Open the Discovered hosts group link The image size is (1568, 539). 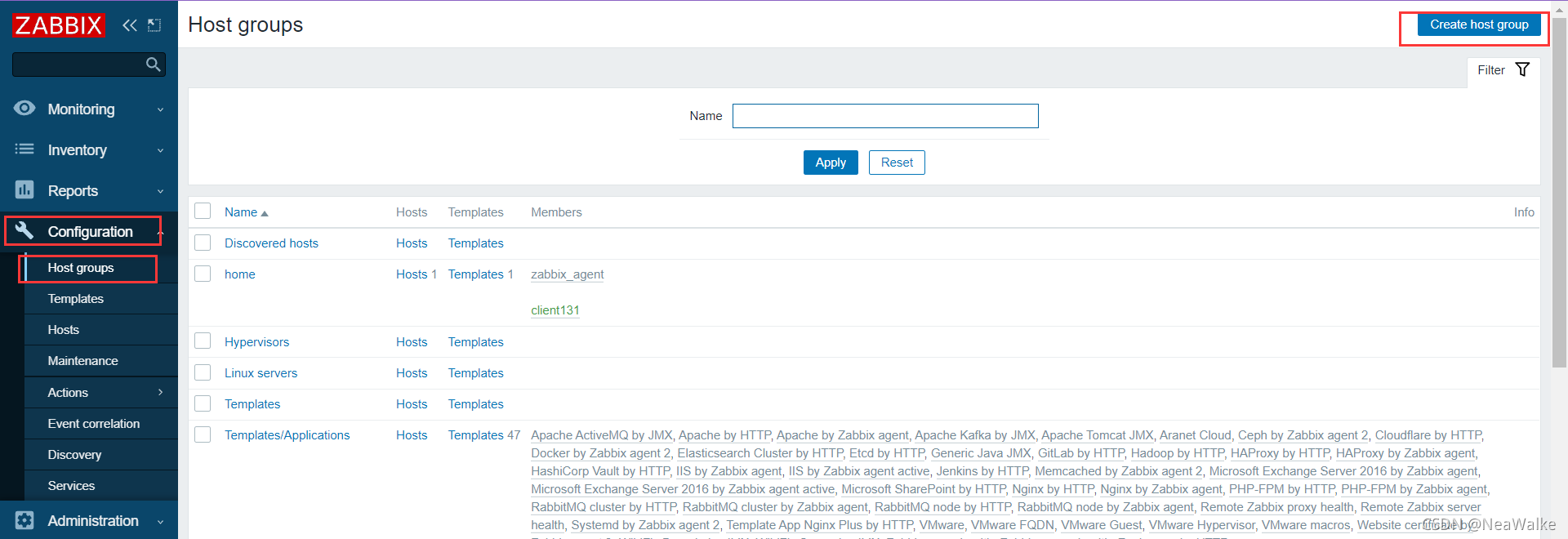(x=271, y=243)
